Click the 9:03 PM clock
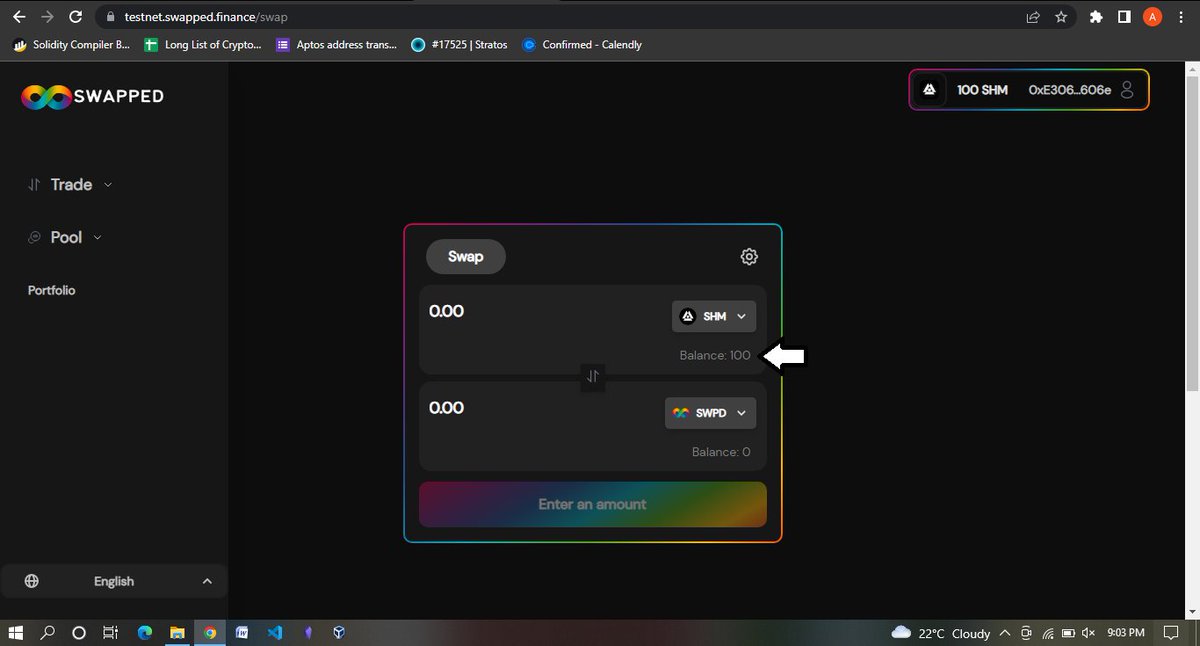The height and width of the screenshot is (646, 1200). point(1125,633)
